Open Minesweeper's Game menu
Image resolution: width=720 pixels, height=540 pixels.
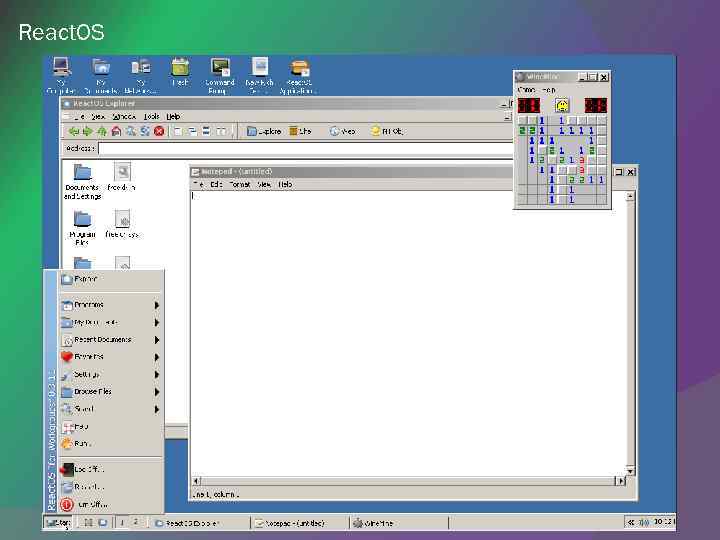coord(526,90)
